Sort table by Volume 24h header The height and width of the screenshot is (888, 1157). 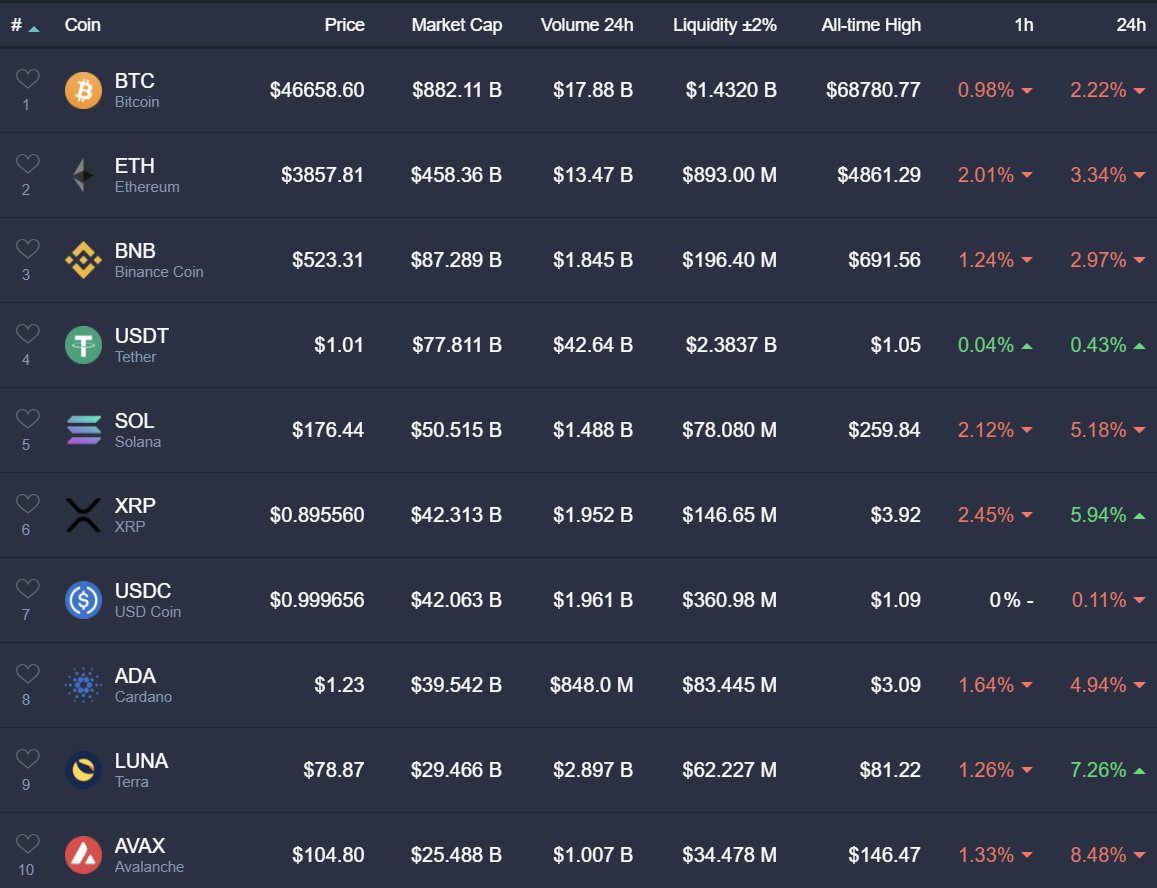tap(587, 25)
